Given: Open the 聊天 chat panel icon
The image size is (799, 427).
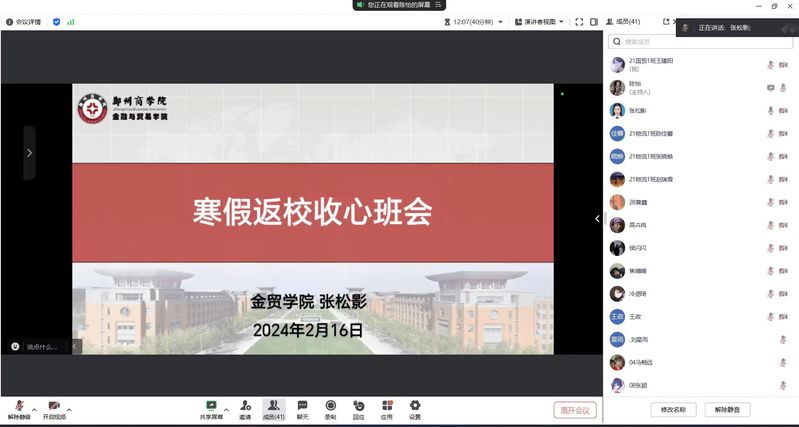Looking at the screenshot, I should pos(302,408).
